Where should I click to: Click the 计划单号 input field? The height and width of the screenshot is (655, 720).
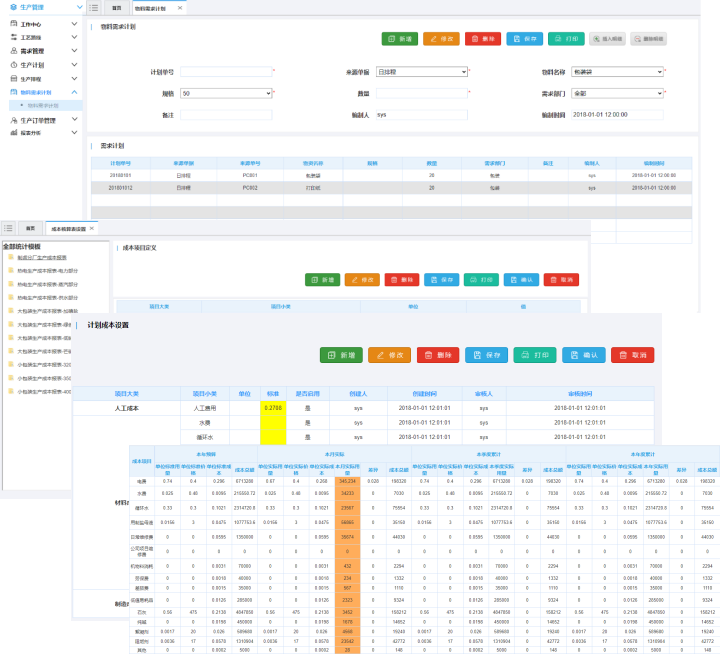coord(226,72)
